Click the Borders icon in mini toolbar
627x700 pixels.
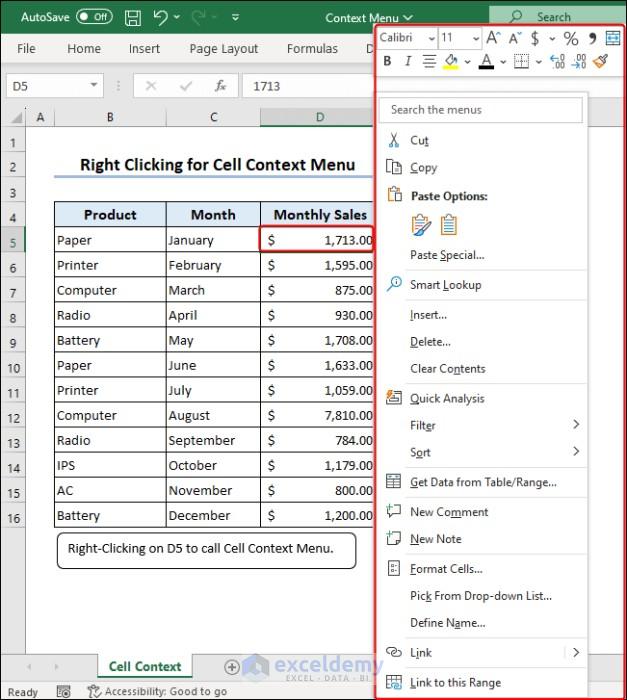(521, 61)
